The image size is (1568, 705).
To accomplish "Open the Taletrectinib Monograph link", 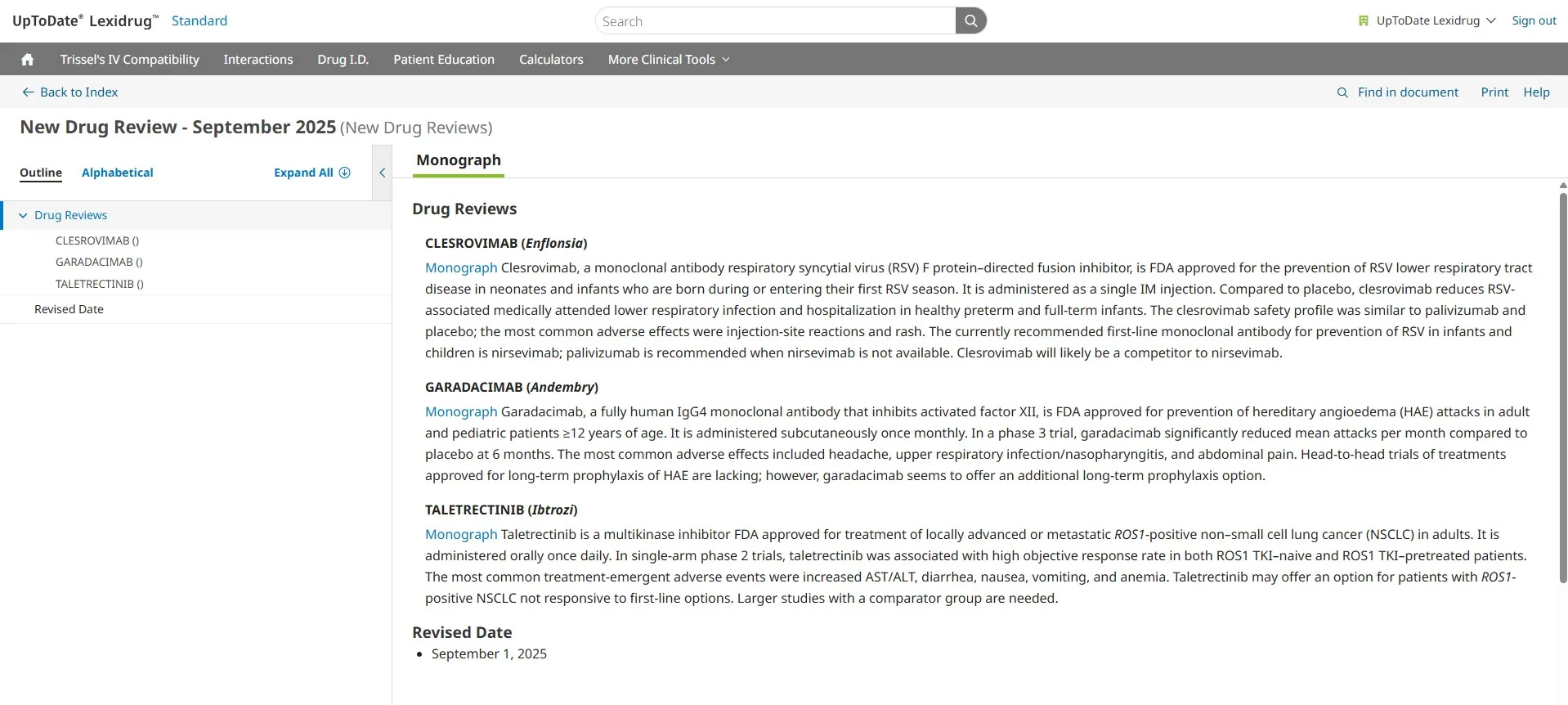I will (461, 534).
